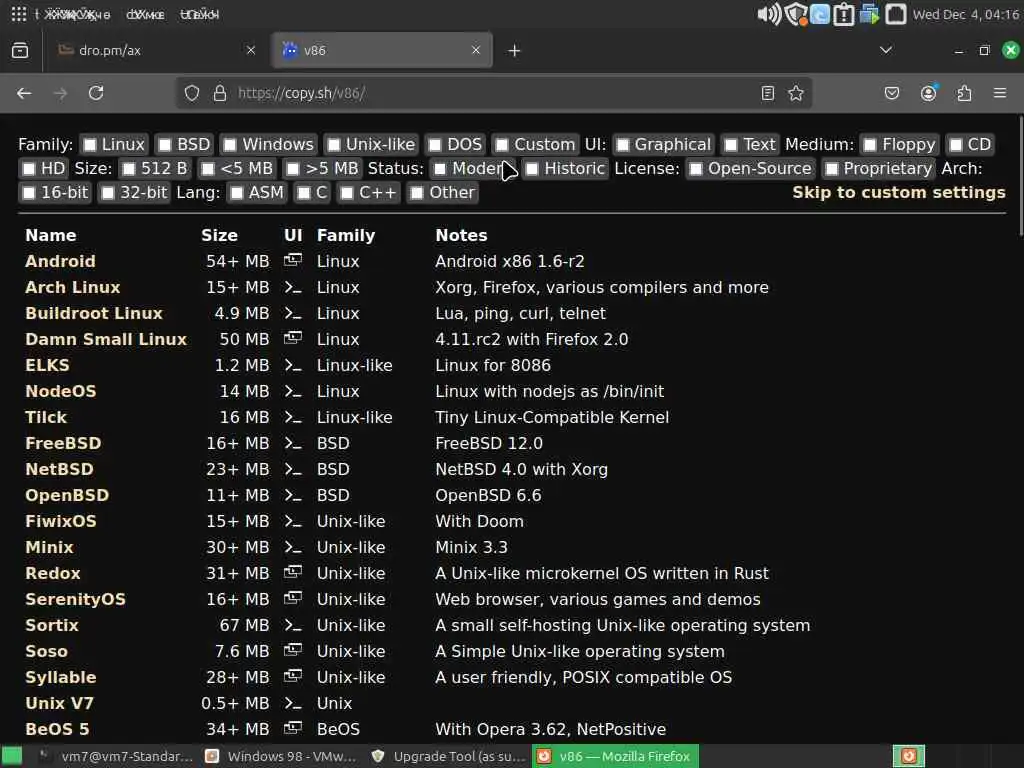This screenshot has height=768, width=1024.
Task: Bookmark this page star icon
Action: [x=795, y=93]
